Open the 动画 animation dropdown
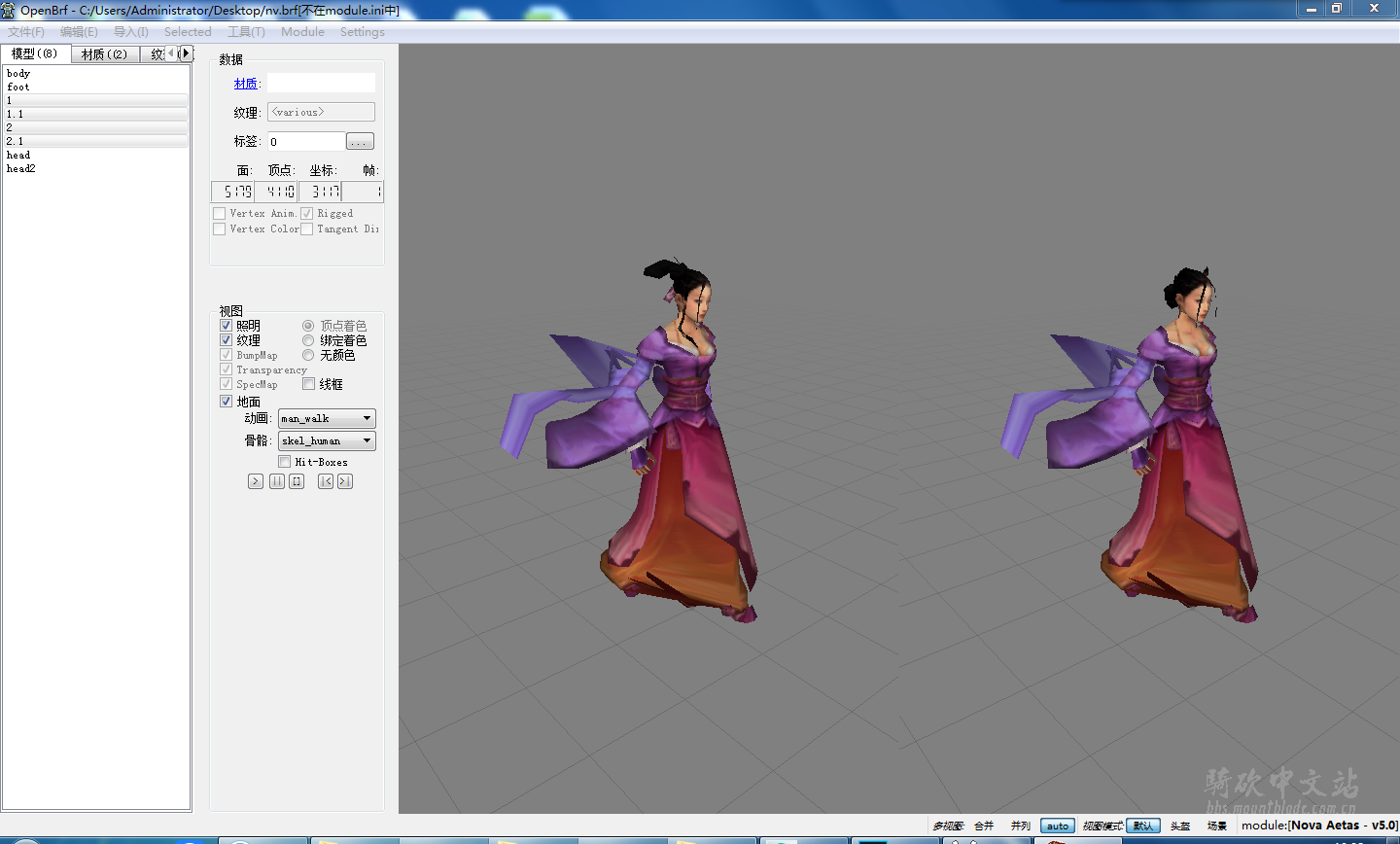 point(327,418)
